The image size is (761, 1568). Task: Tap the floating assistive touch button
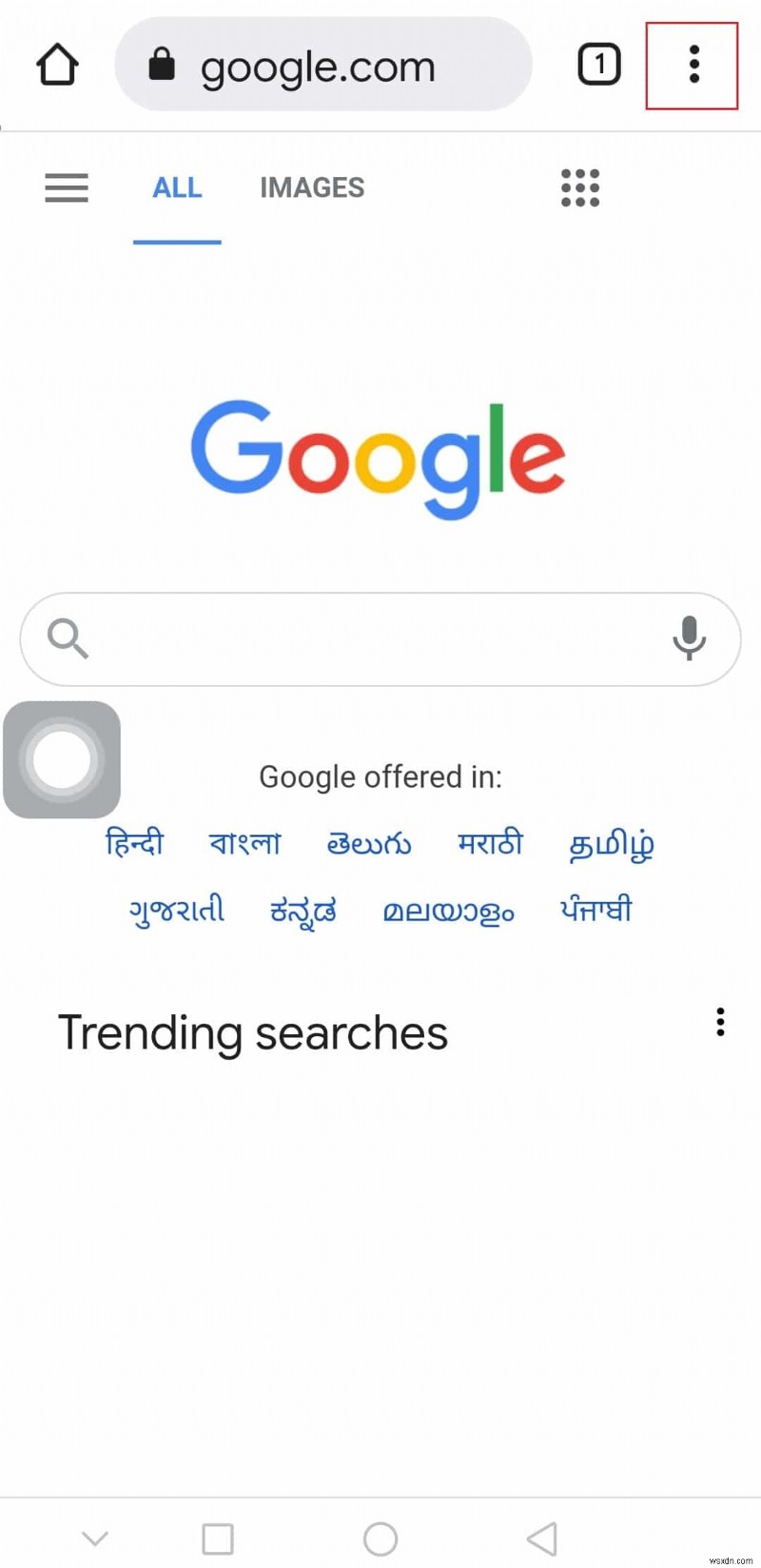[x=62, y=759]
